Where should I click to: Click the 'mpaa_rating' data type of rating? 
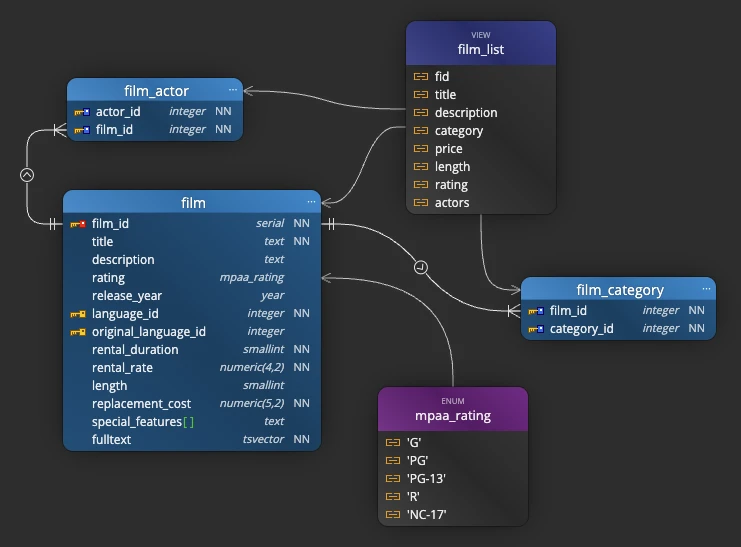[x=251, y=278]
